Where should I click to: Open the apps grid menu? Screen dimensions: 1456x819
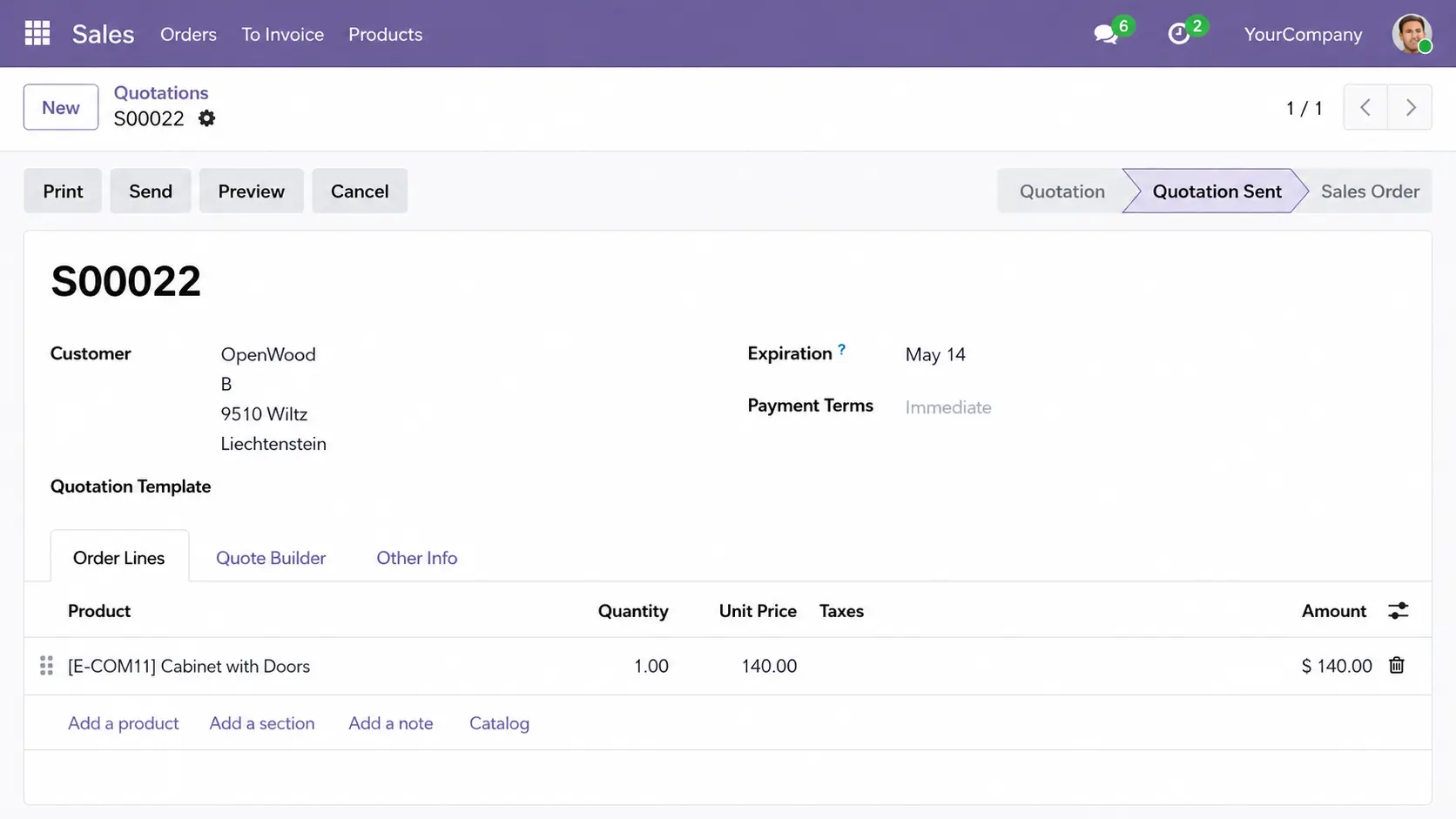point(37,33)
